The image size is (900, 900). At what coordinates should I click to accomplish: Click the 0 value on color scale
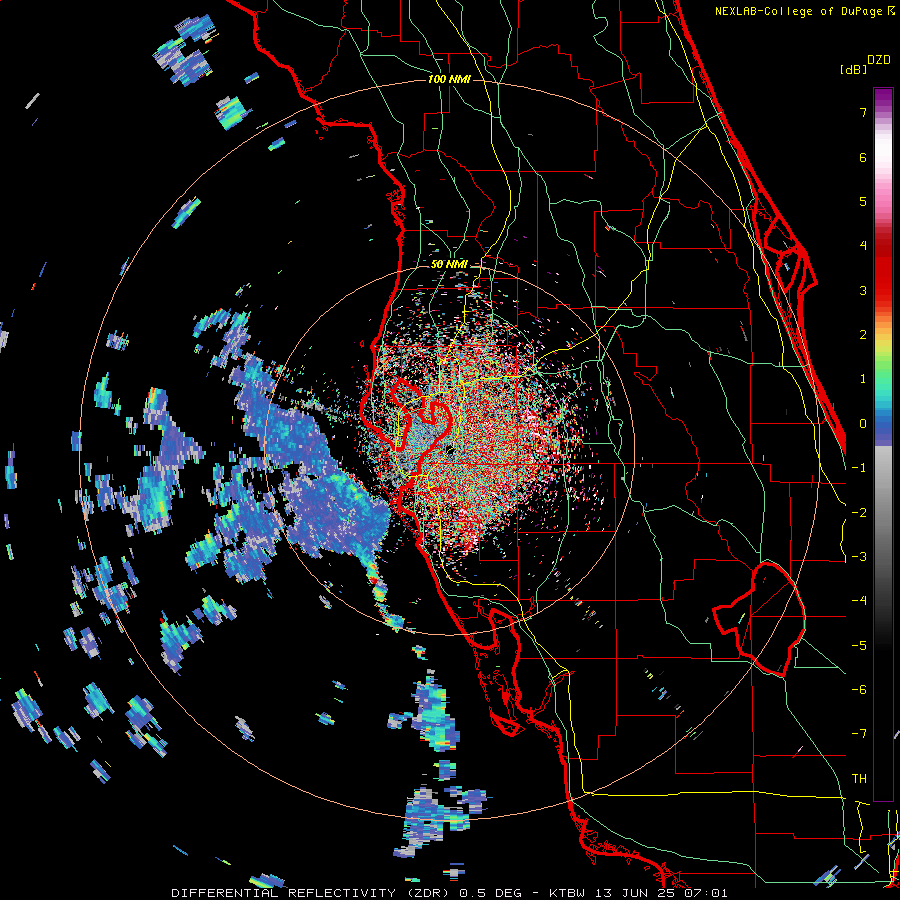(x=863, y=424)
